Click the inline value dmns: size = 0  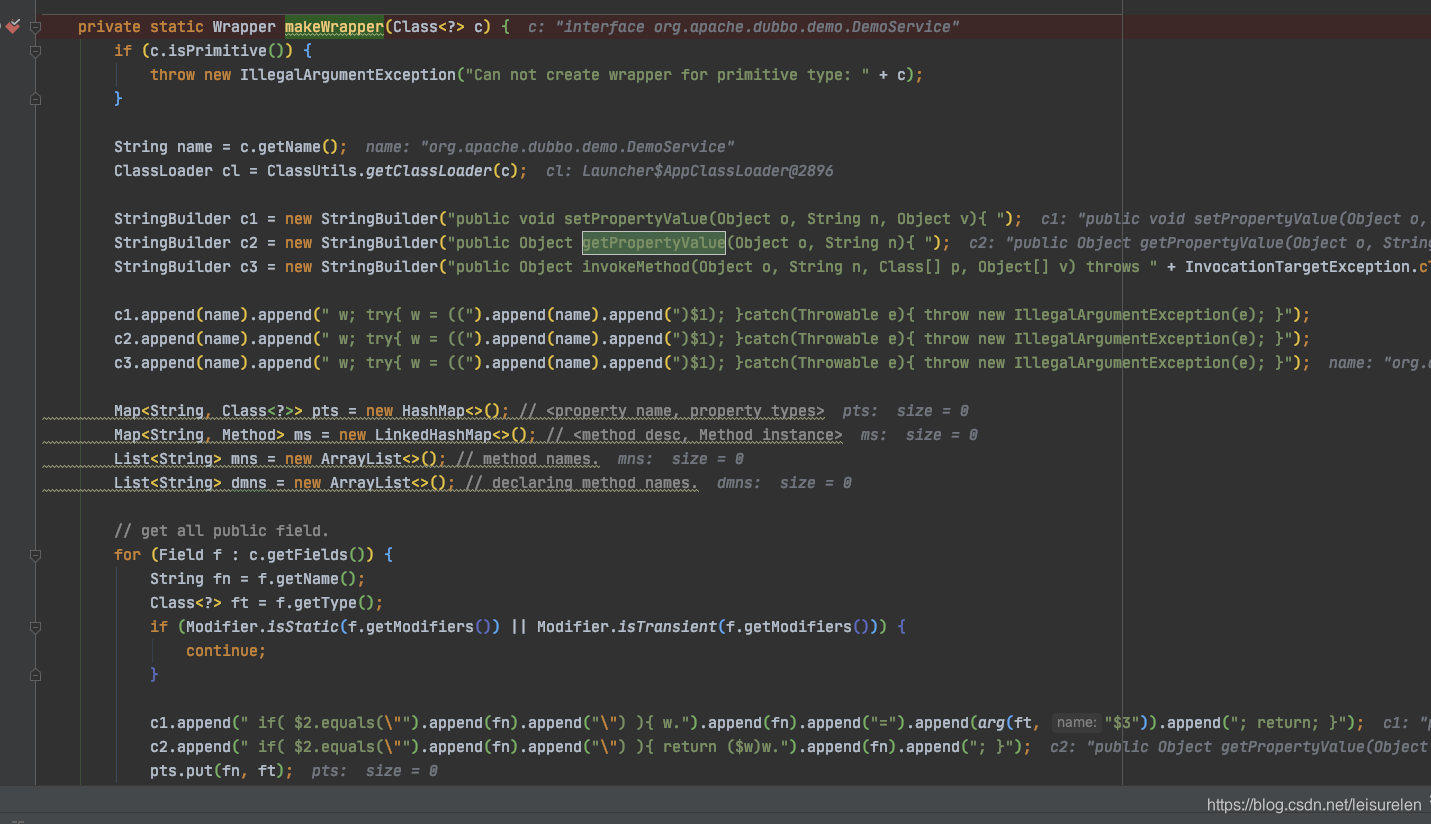point(784,483)
